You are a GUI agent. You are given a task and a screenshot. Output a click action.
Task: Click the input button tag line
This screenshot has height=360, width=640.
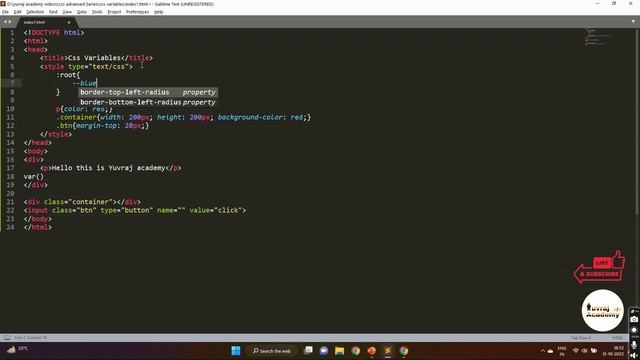(135, 210)
